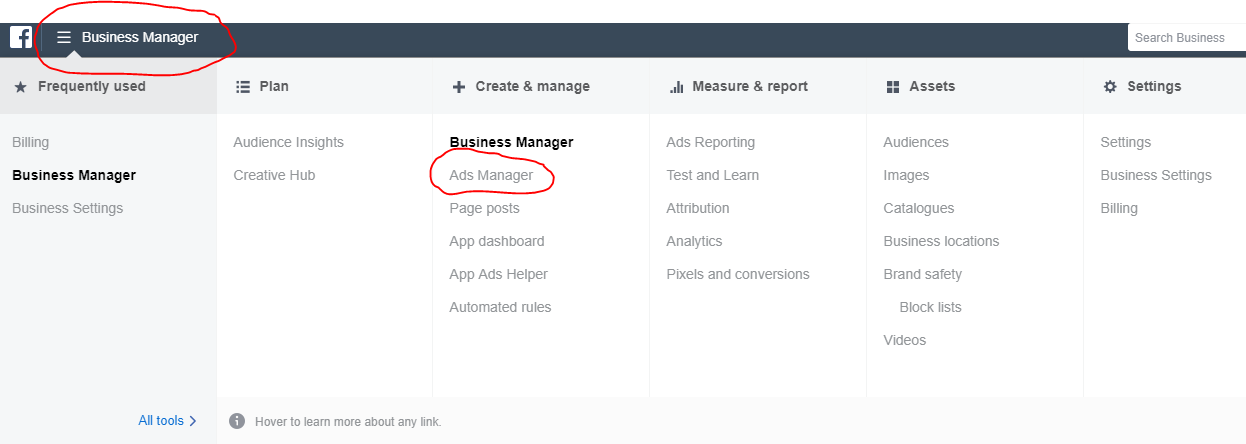The width and height of the screenshot is (1246, 444).
Task: Open Automated rules under Create & manage
Action: coord(500,307)
